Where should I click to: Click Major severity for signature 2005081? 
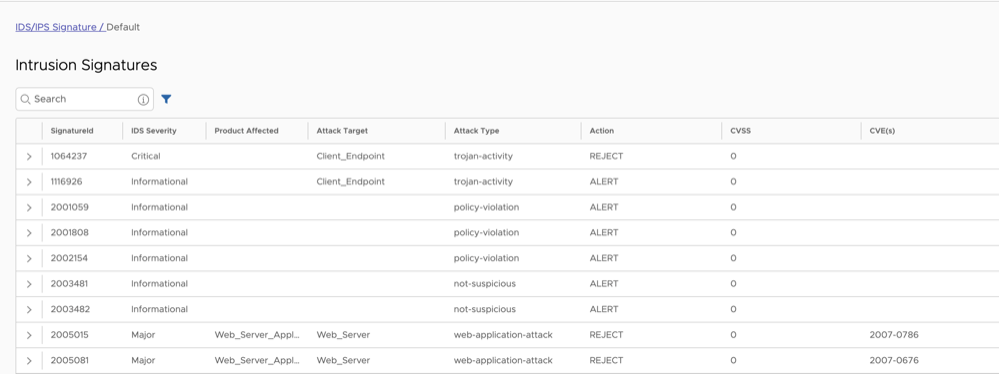pyautogui.click(x=143, y=360)
